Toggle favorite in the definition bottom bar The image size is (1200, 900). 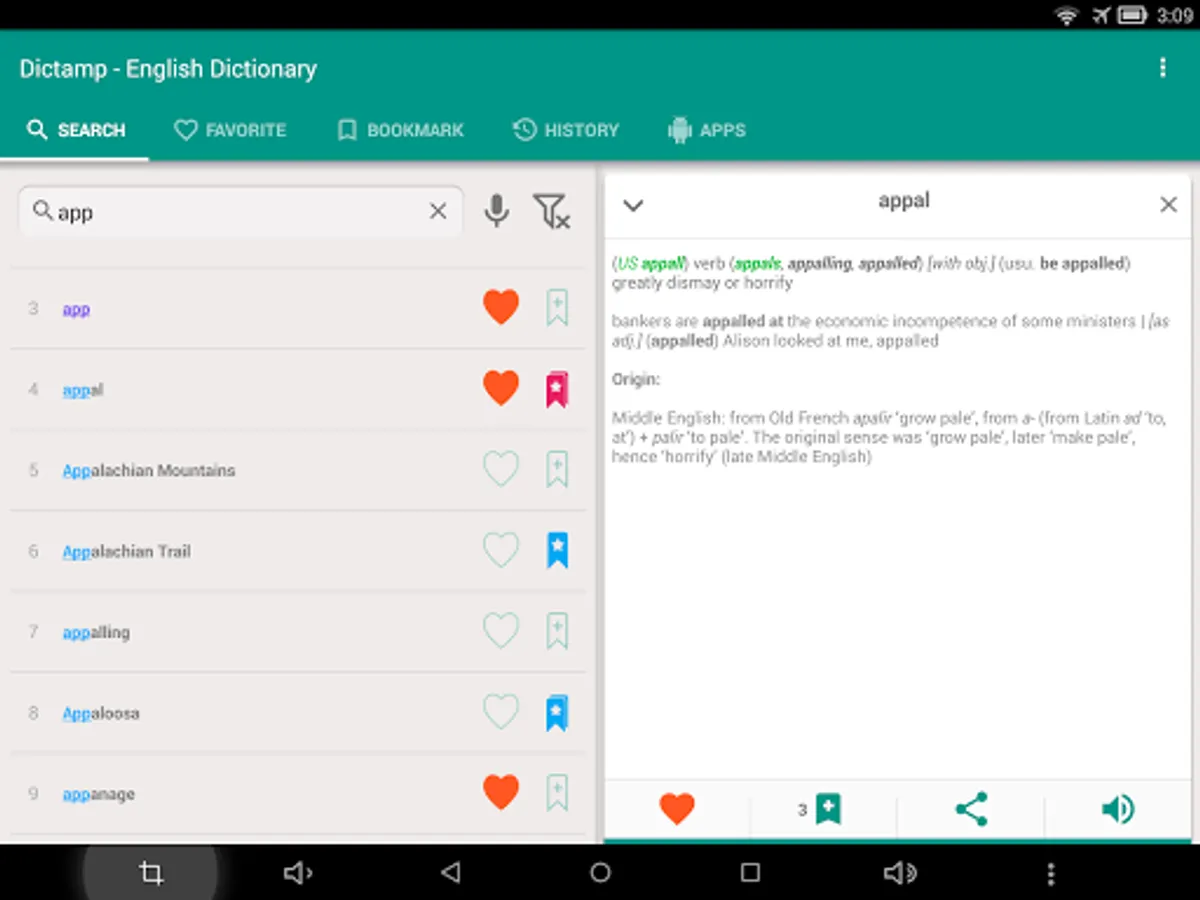click(x=677, y=809)
